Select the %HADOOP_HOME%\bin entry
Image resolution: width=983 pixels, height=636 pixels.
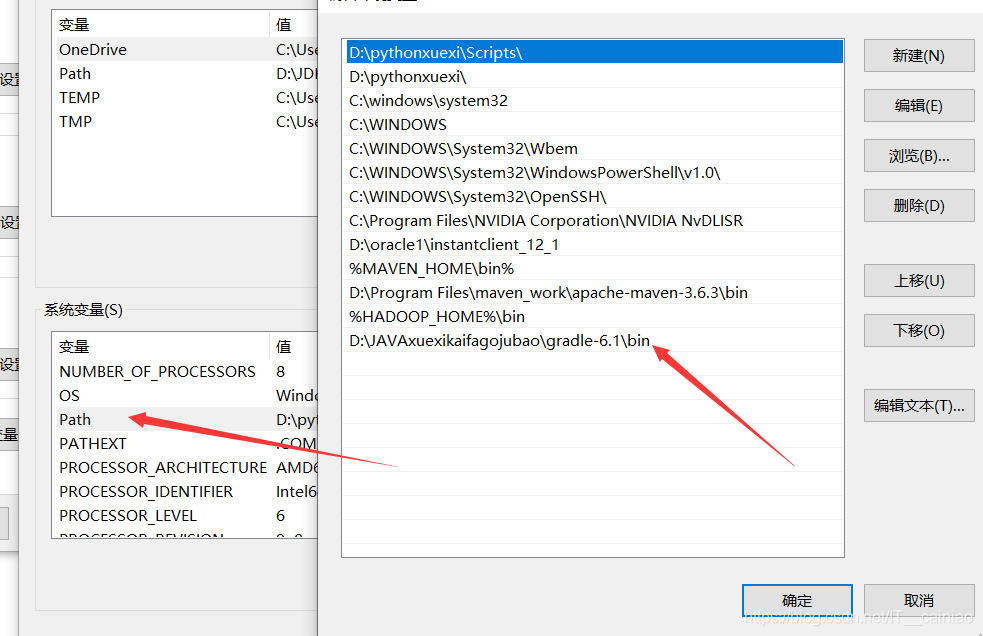click(x=594, y=317)
